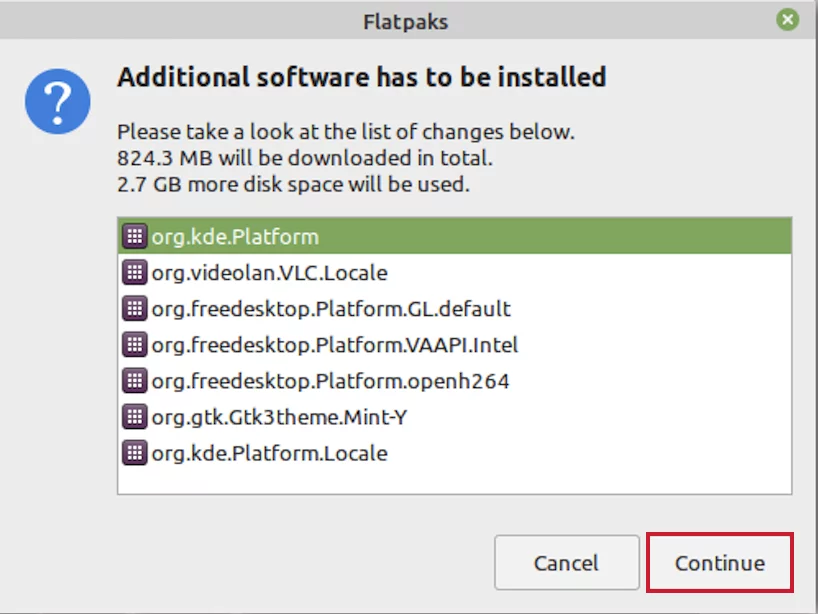This screenshot has width=818, height=614.
Task: Select the org.kde.Platform.Locale entry
Action: click(454, 453)
